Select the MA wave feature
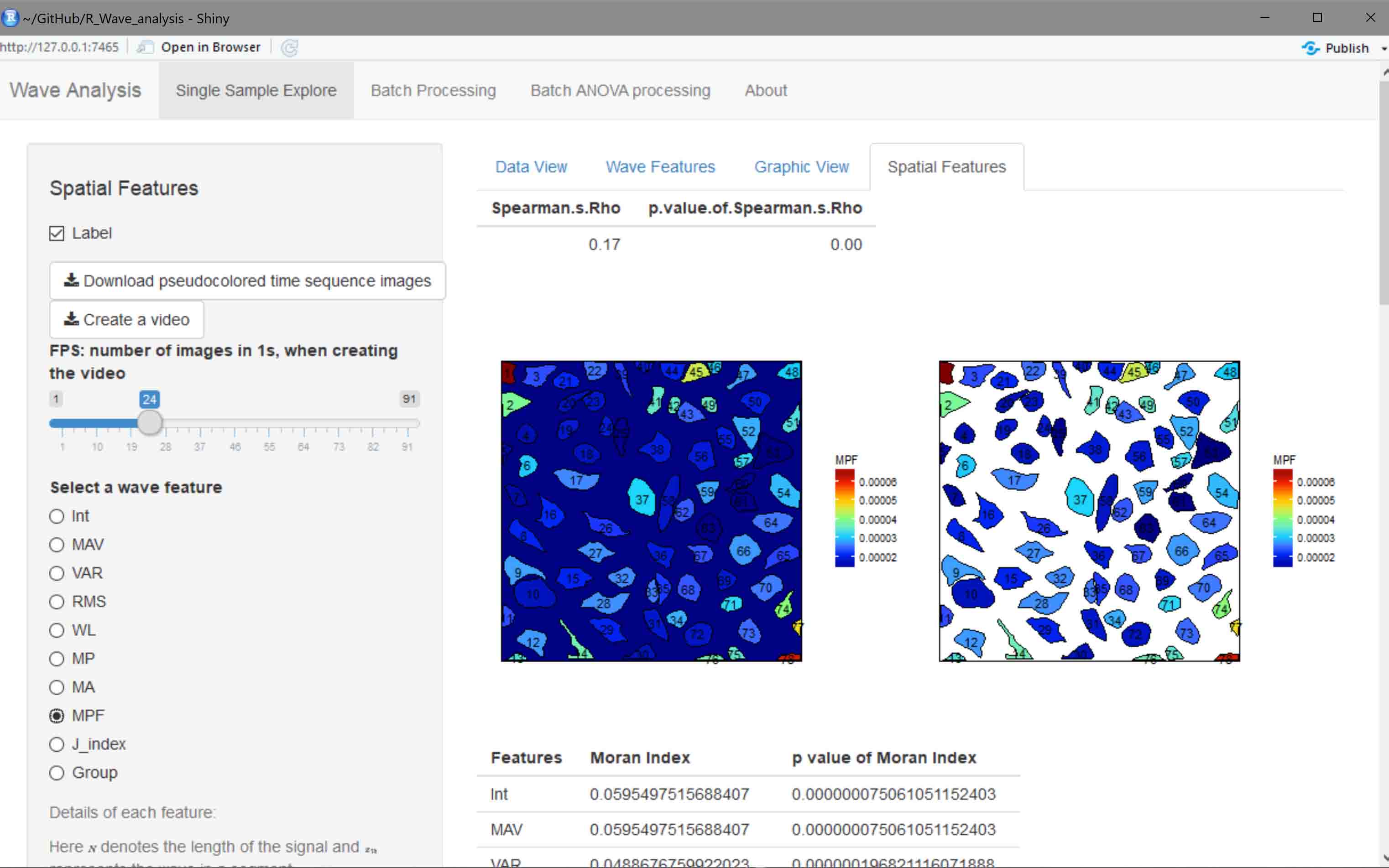The image size is (1389, 868). (x=56, y=687)
